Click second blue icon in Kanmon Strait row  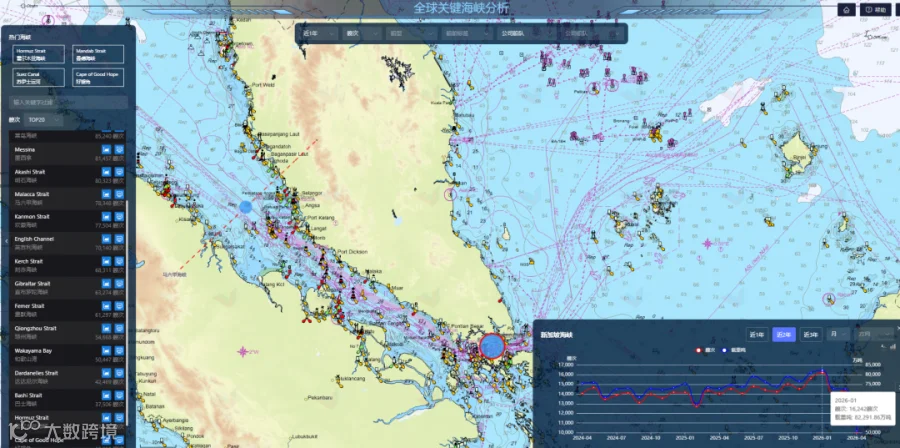(x=119, y=216)
